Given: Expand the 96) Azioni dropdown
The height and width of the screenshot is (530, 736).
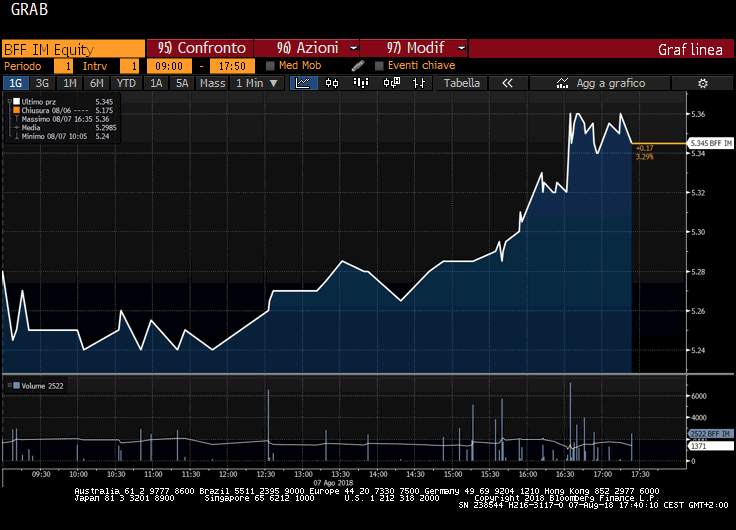Looking at the screenshot, I should (306, 48).
